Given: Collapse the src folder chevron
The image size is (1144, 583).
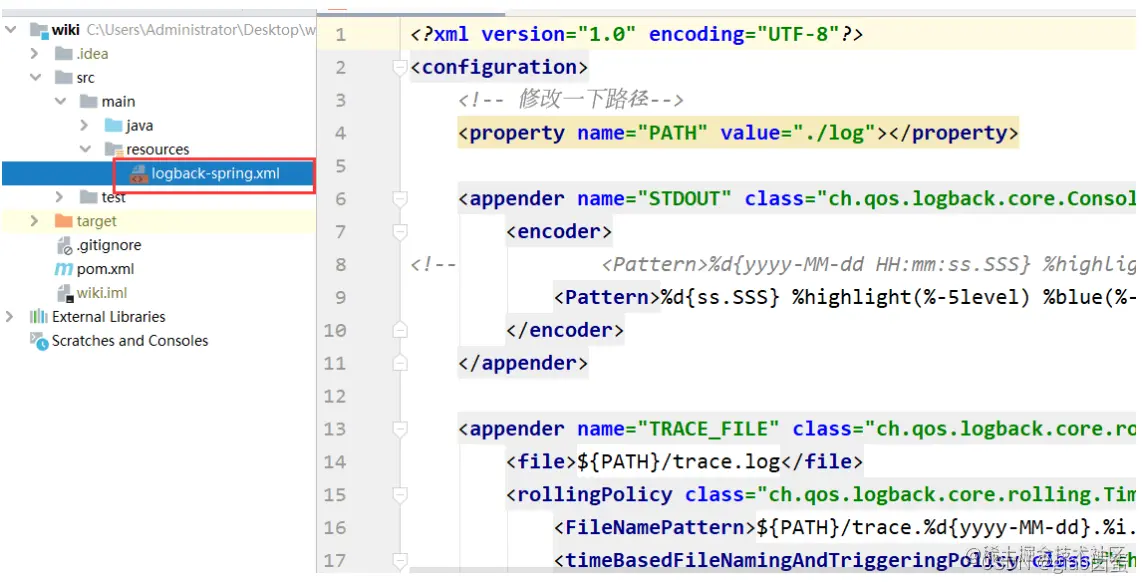Looking at the screenshot, I should (35, 77).
